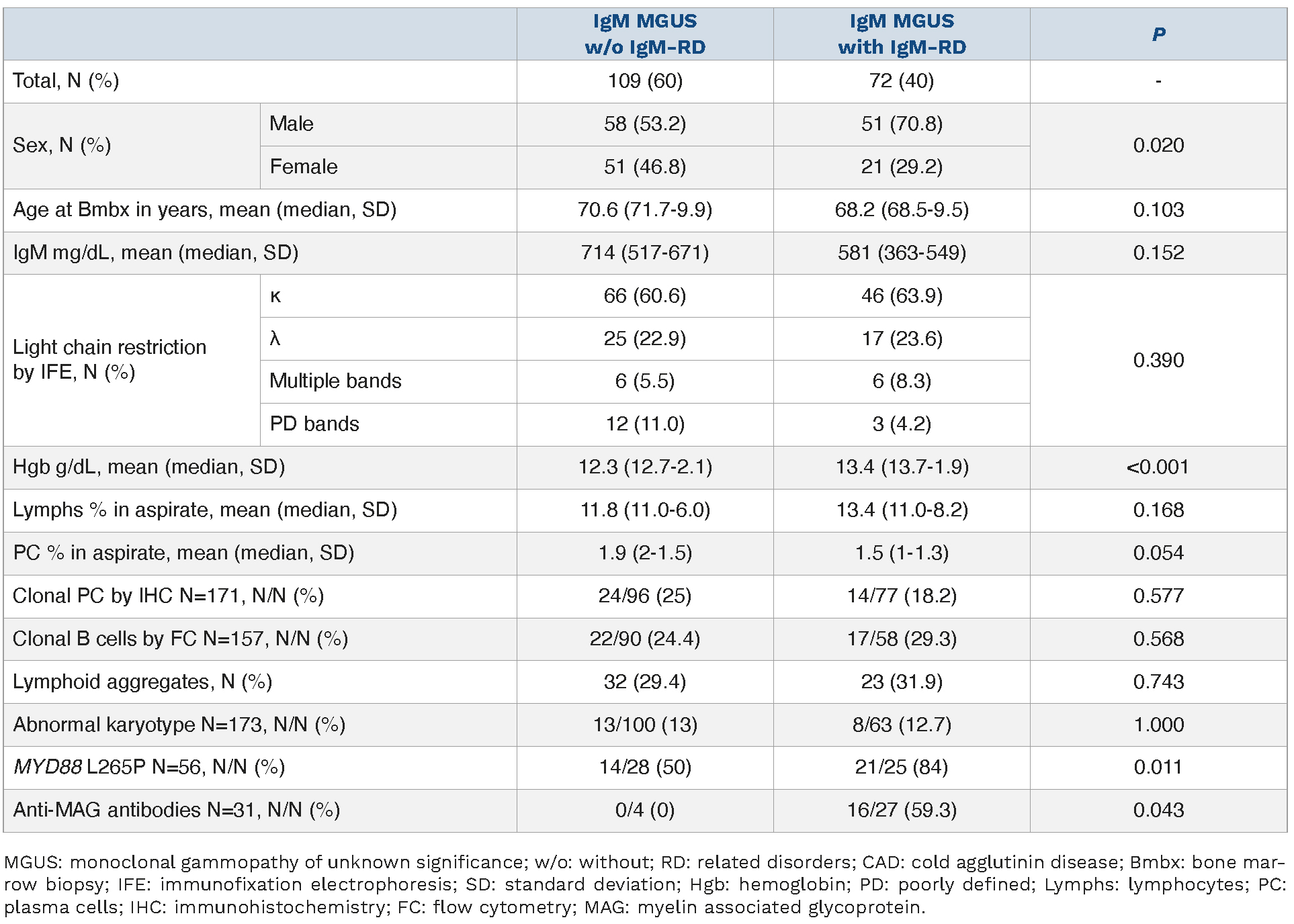Viewport: 1294px width, 924px height.
Task: Click the "IgM MGUS with IgM-RD" column header
Action: click(x=902, y=34)
